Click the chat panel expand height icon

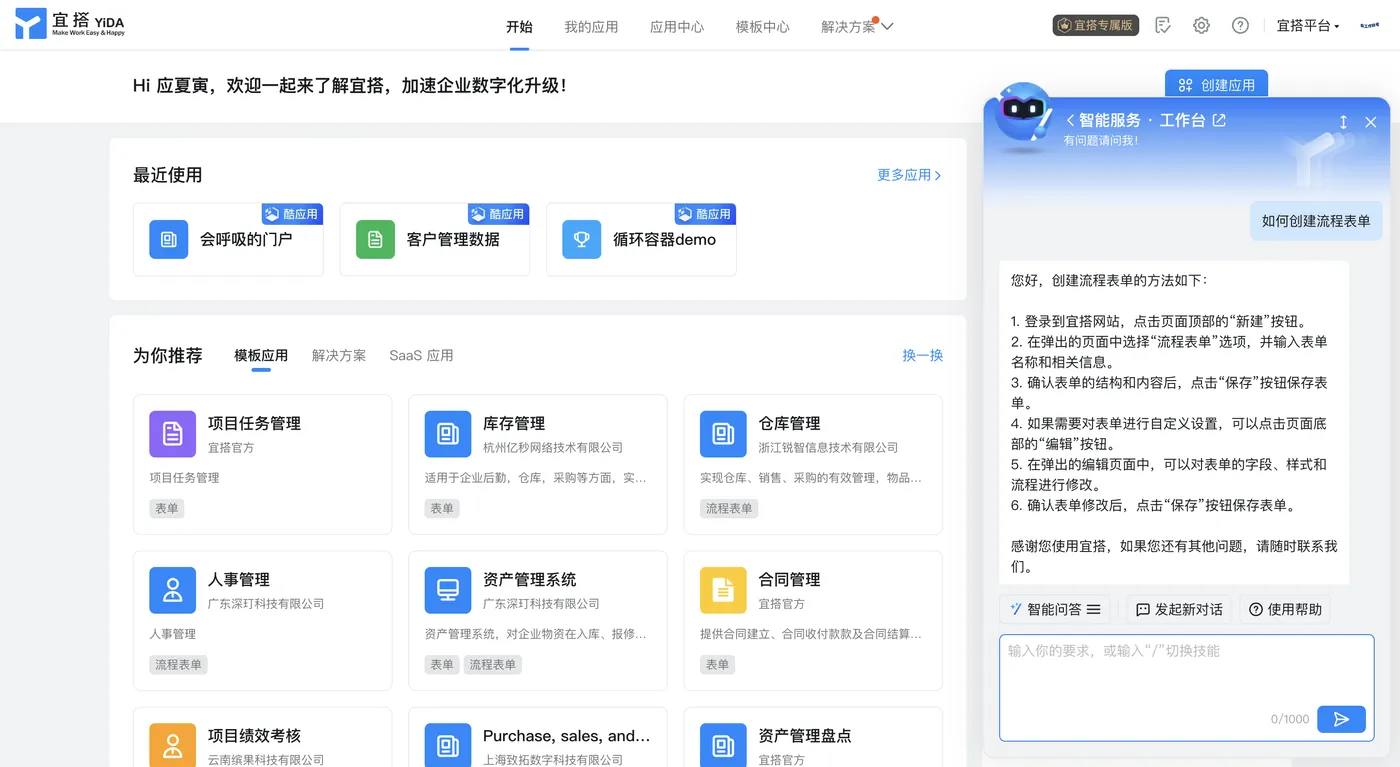point(1343,122)
